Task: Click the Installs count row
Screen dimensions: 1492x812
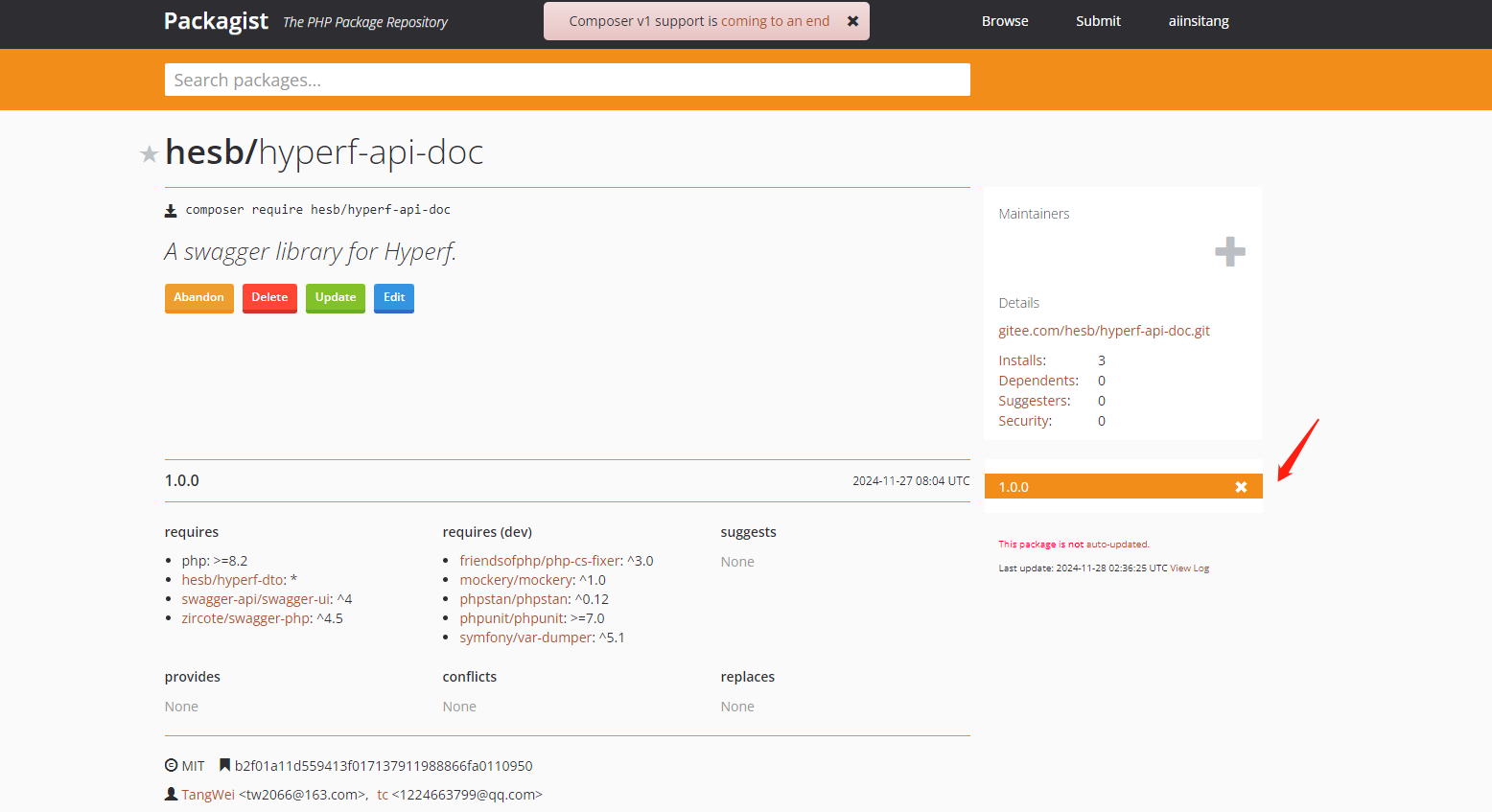Action: (x=1052, y=360)
